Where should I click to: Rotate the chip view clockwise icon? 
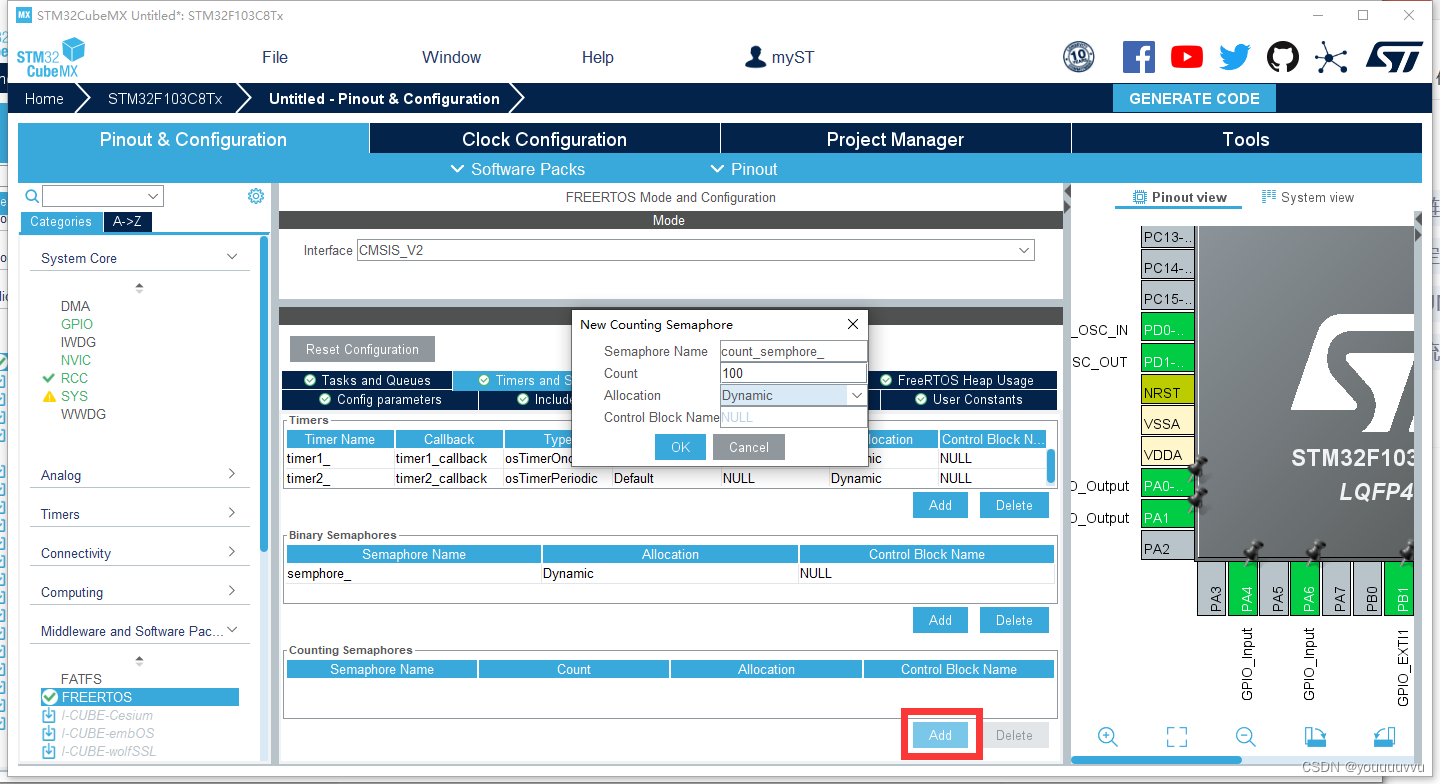1315,737
